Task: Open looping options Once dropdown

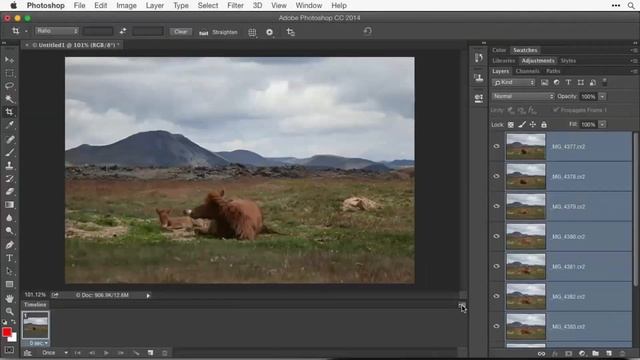Action: 55,353
